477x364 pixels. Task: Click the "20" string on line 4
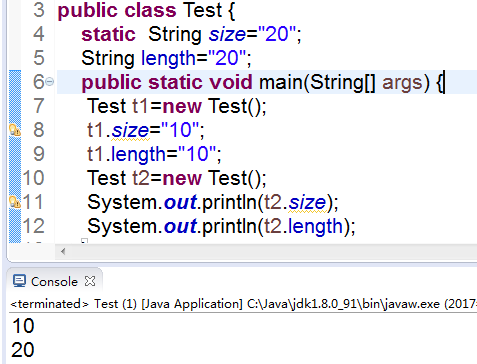click(x=277, y=34)
